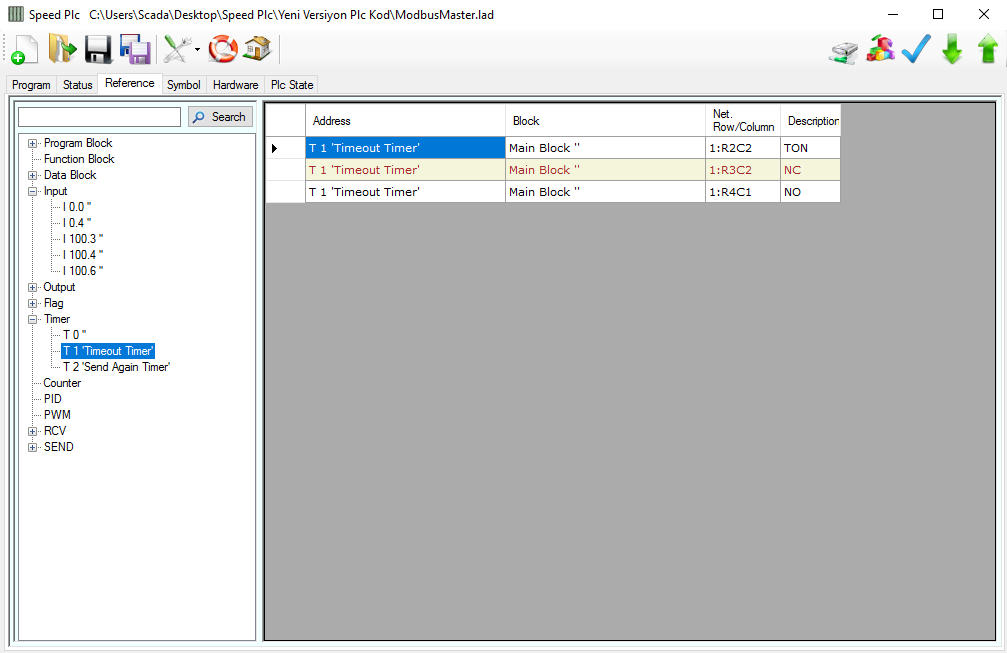Open the lifebuoy help icon
1007x653 pixels.
click(x=223, y=49)
